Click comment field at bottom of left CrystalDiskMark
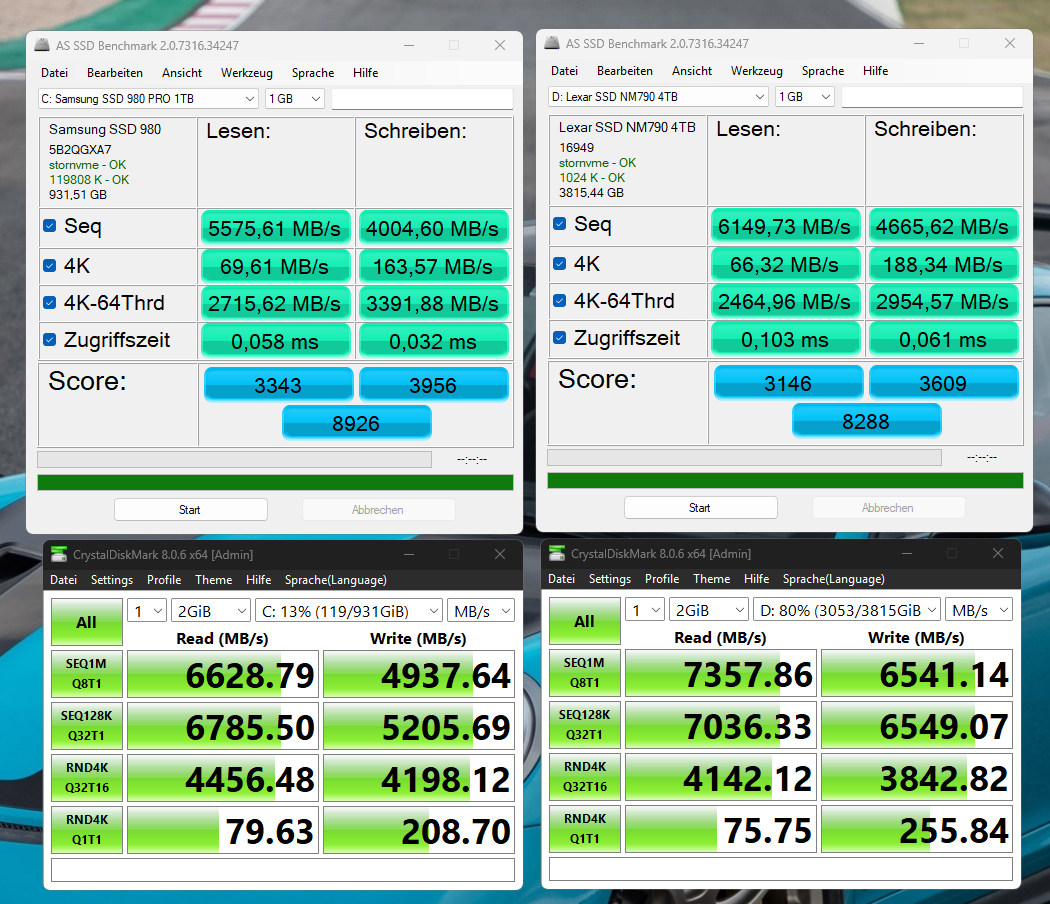Screen dimensions: 1050x904 283,870
